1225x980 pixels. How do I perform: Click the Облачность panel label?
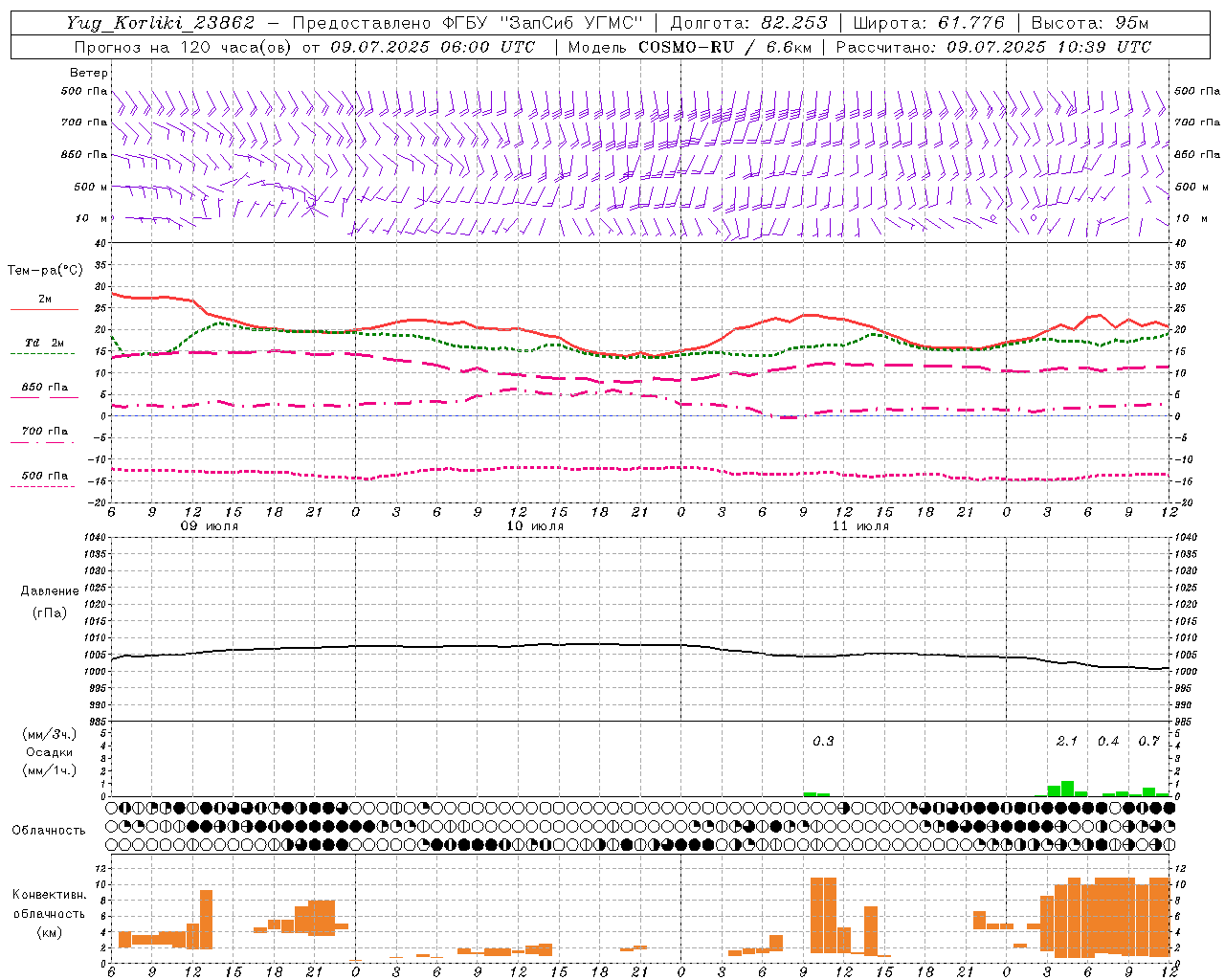coord(49,831)
